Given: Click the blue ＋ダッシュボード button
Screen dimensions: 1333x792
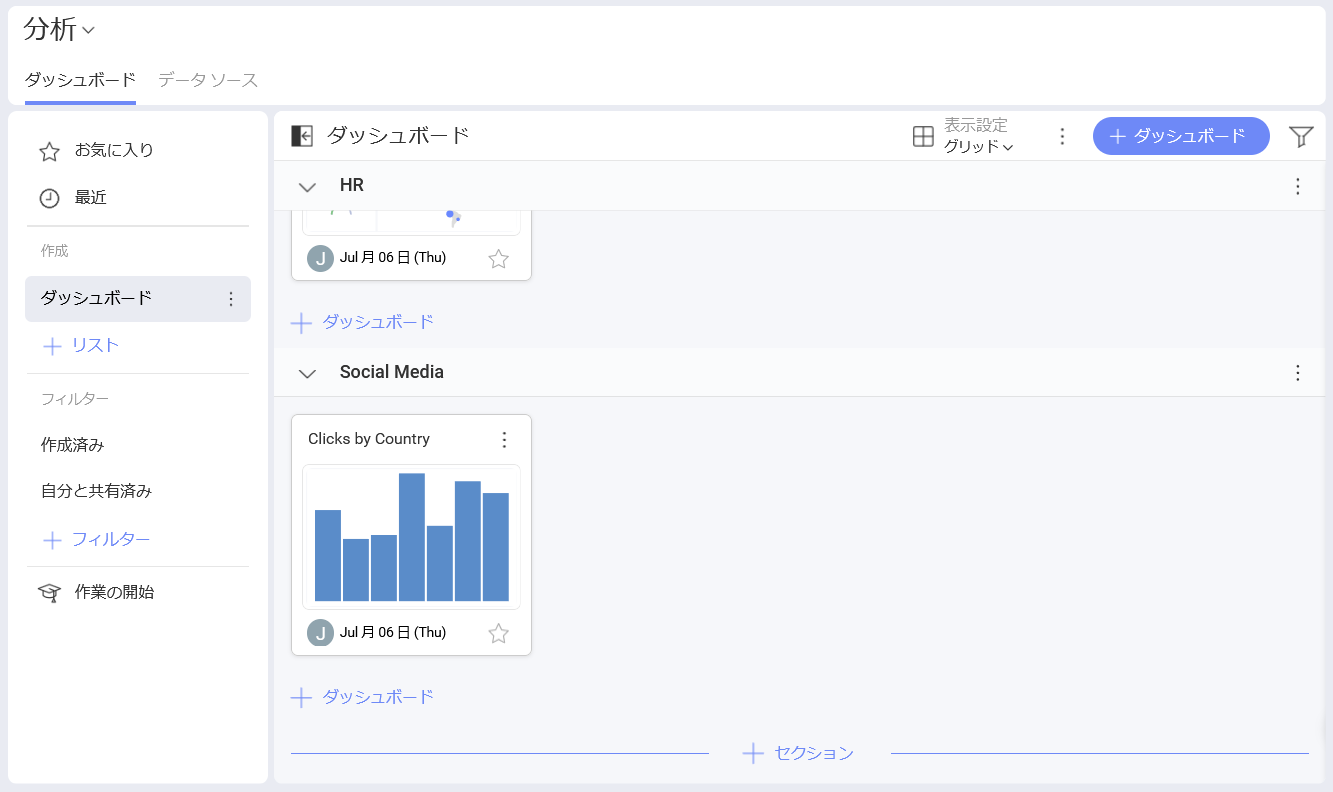Looking at the screenshot, I should 1181,136.
